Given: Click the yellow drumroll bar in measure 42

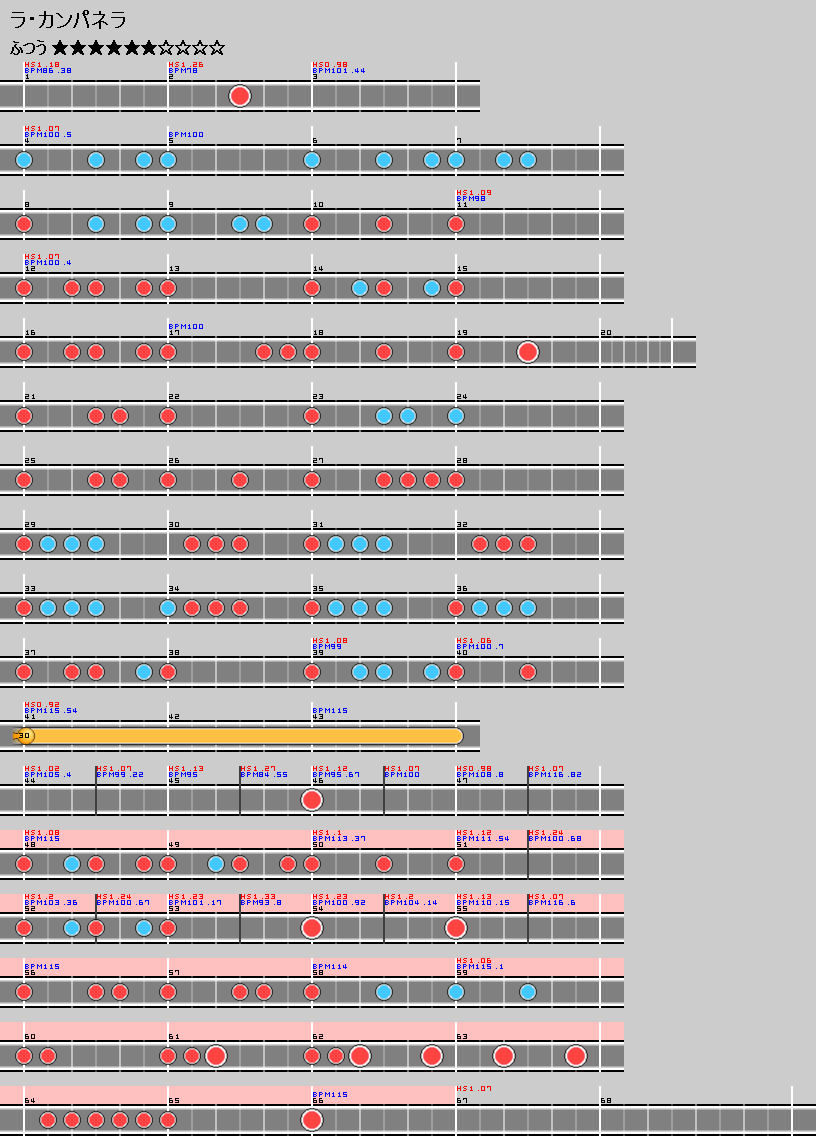Looking at the screenshot, I should click(240, 736).
